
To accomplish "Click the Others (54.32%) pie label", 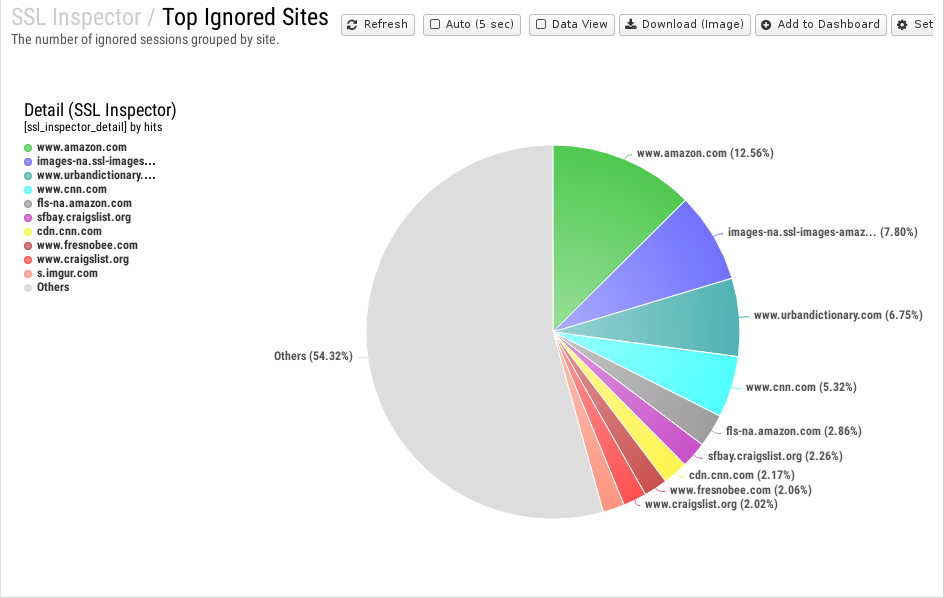I will click(313, 356).
